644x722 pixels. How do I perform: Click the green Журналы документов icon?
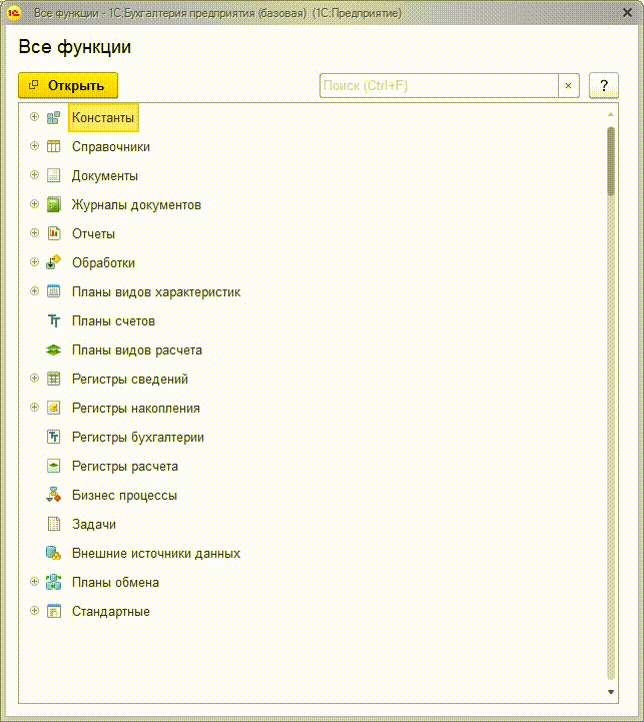tap(53, 205)
